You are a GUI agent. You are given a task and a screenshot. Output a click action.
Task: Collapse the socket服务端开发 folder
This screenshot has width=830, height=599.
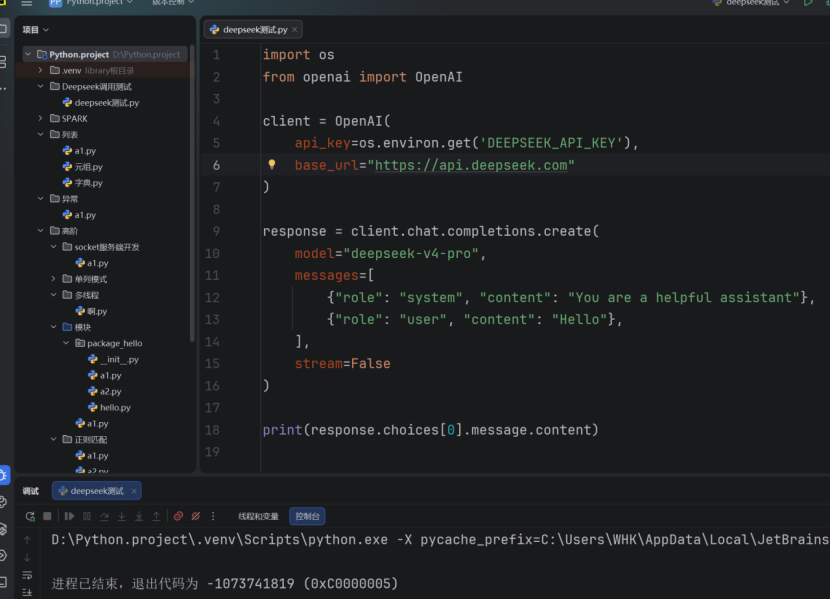coord(53,247)
